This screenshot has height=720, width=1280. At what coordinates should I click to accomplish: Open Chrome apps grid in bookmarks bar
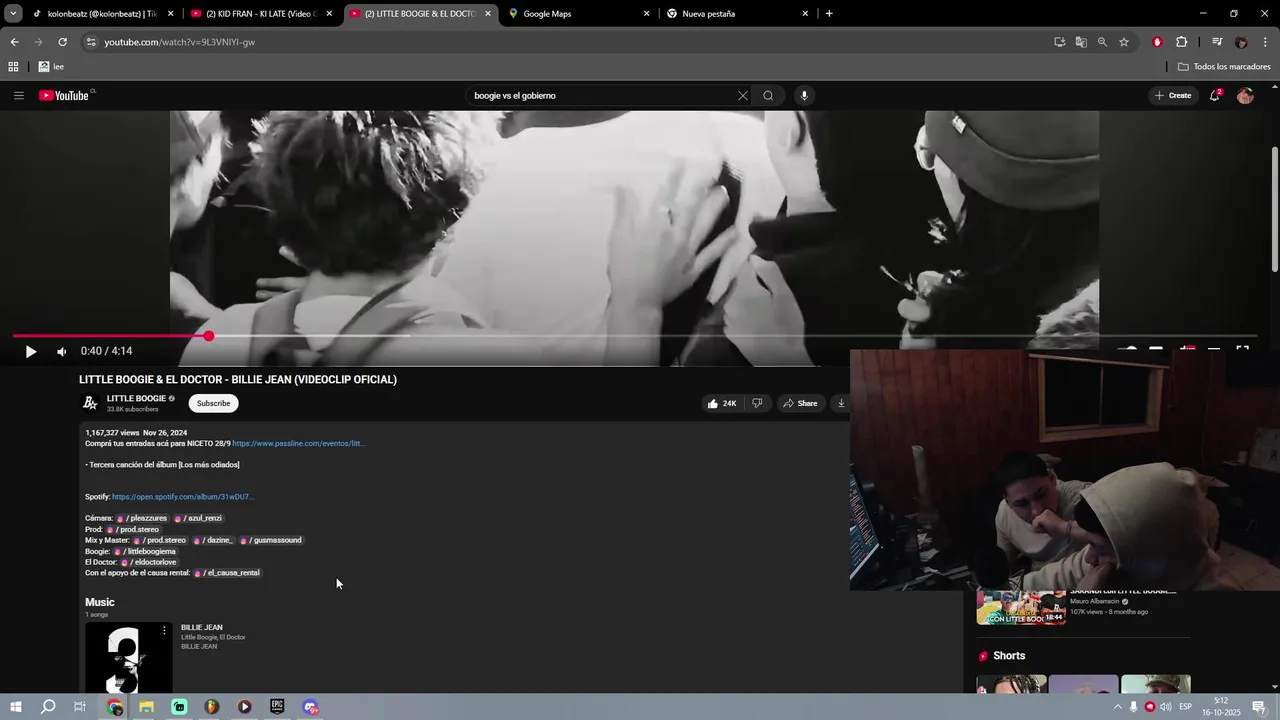13,67
